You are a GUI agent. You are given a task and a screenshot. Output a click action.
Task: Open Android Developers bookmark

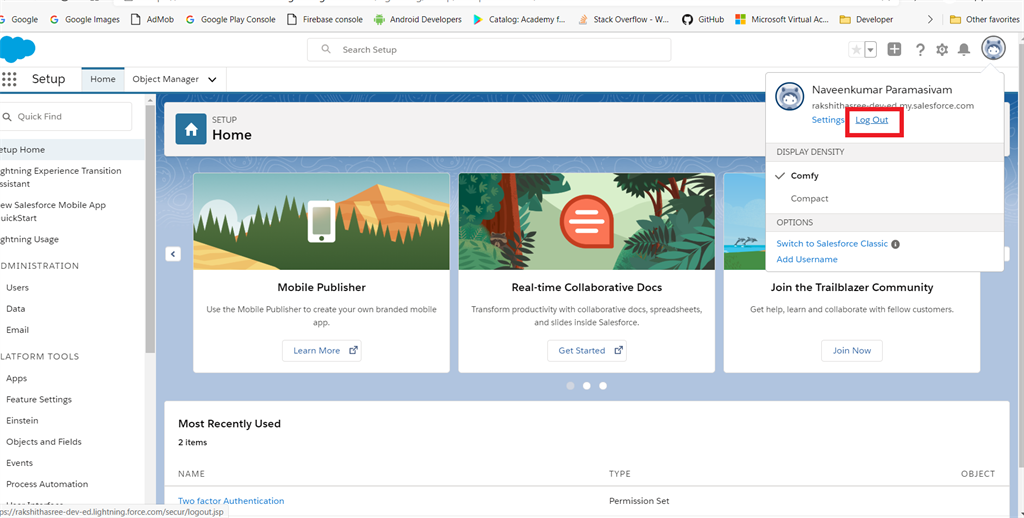(x=418, y=20)
